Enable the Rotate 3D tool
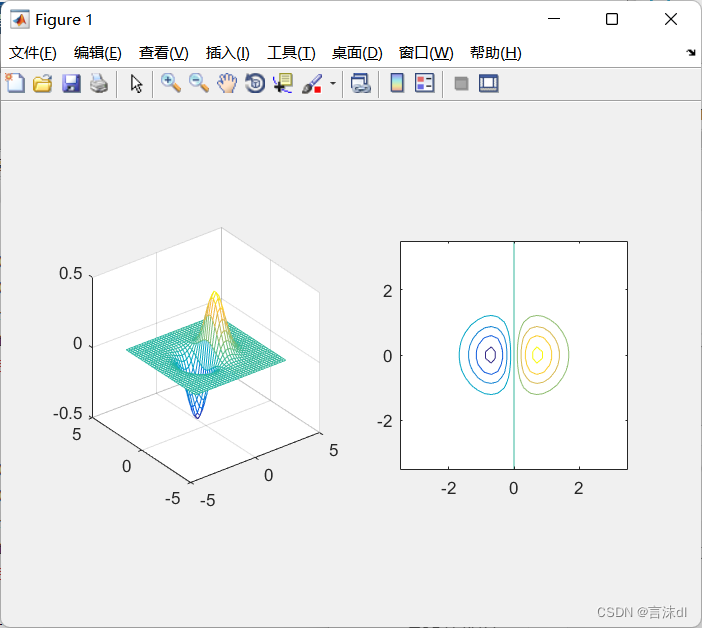 tap(255, 84)
